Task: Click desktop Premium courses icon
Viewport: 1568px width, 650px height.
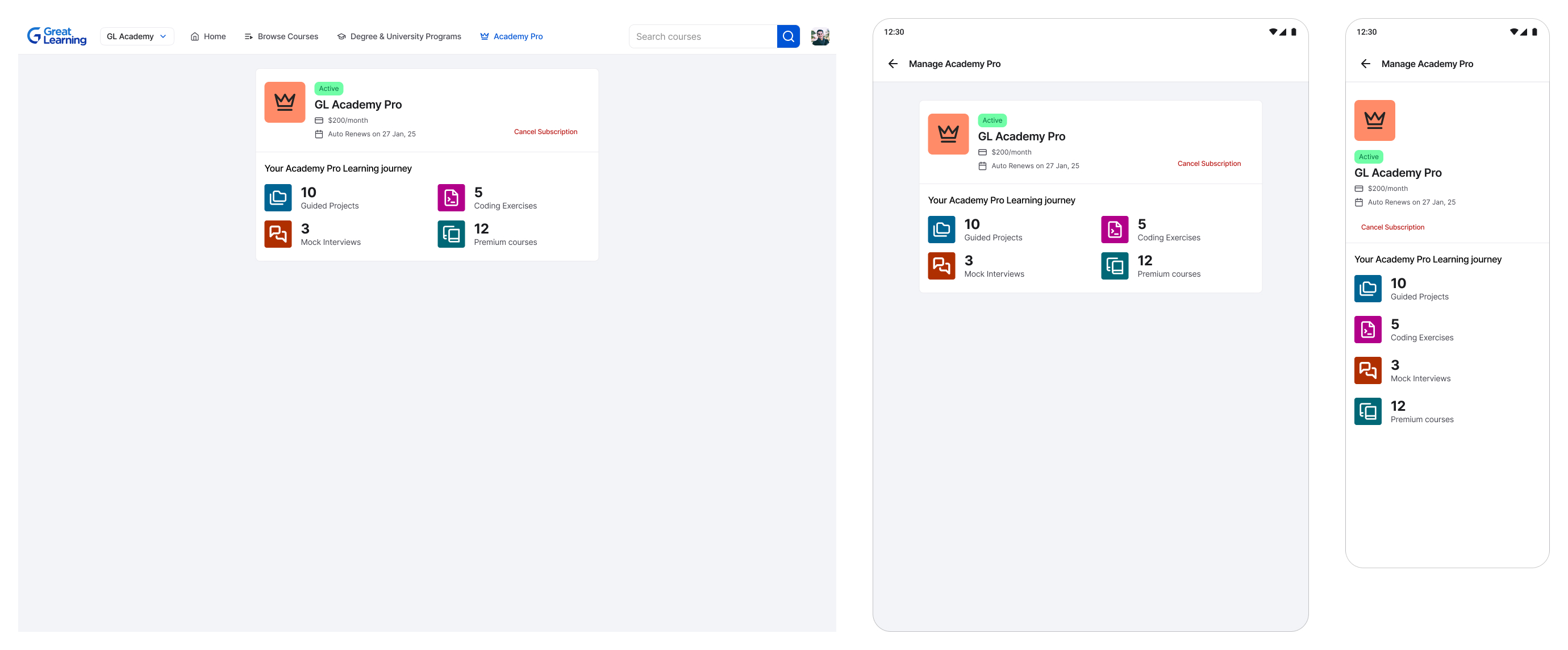Action: (x=451, y=234)
